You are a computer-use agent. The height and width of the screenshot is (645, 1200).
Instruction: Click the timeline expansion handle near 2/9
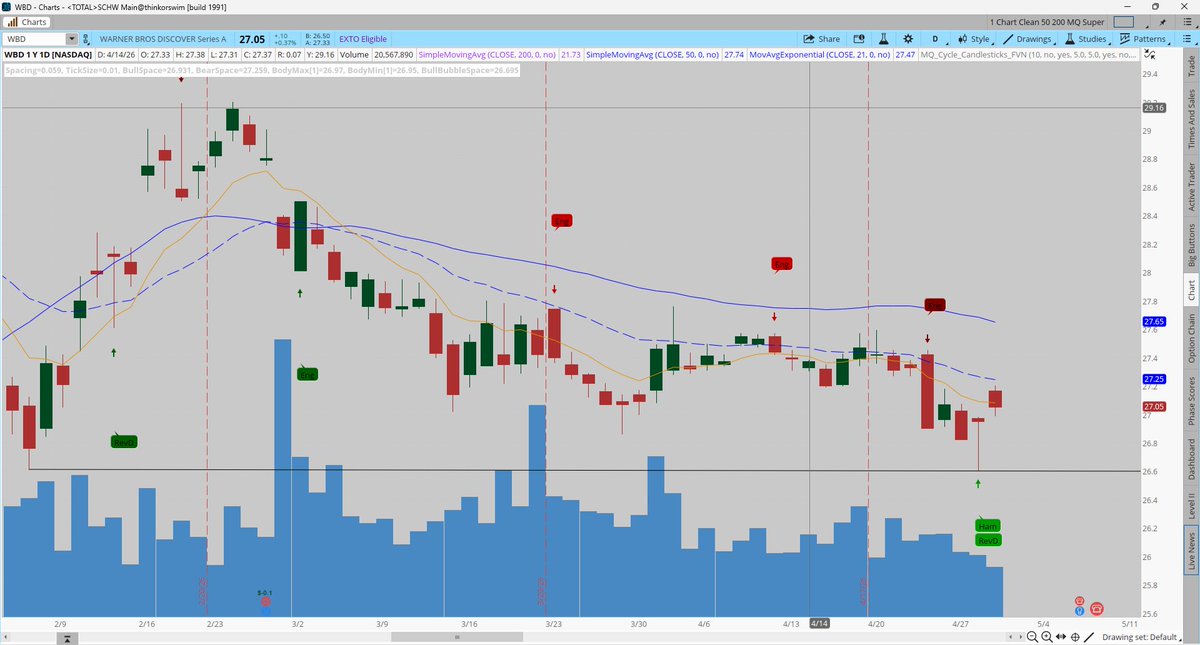pyautogui.click(x=66, y=636)
